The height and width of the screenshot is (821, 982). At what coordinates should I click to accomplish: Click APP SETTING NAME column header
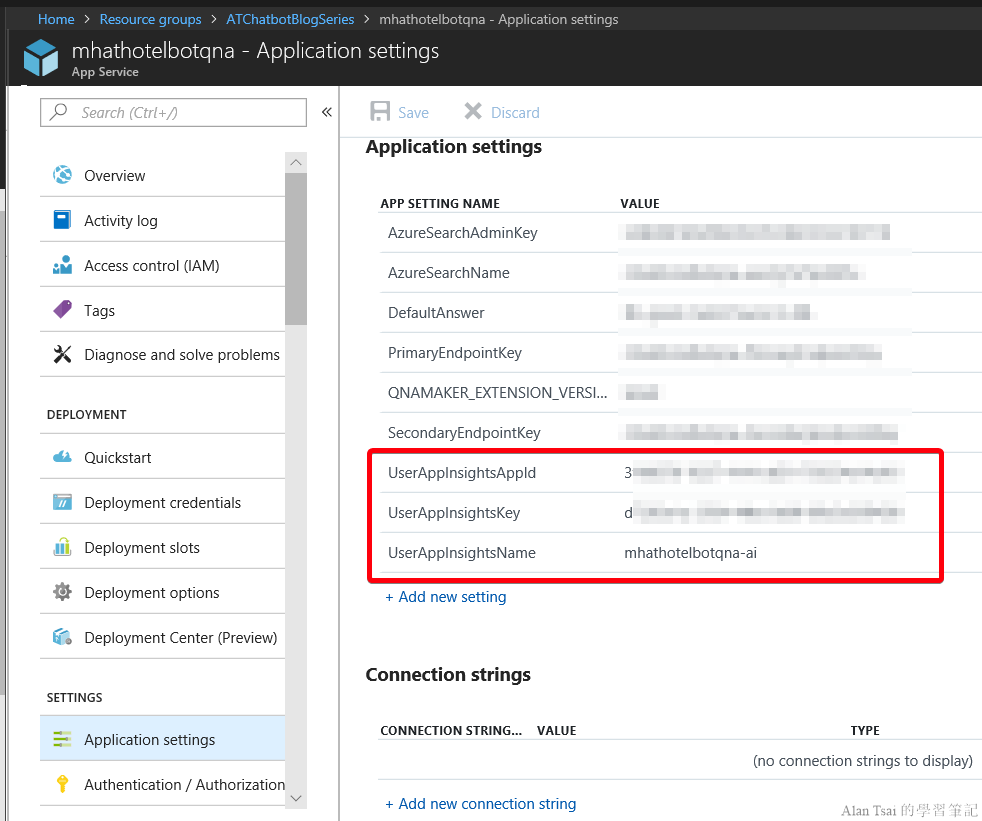440,204
